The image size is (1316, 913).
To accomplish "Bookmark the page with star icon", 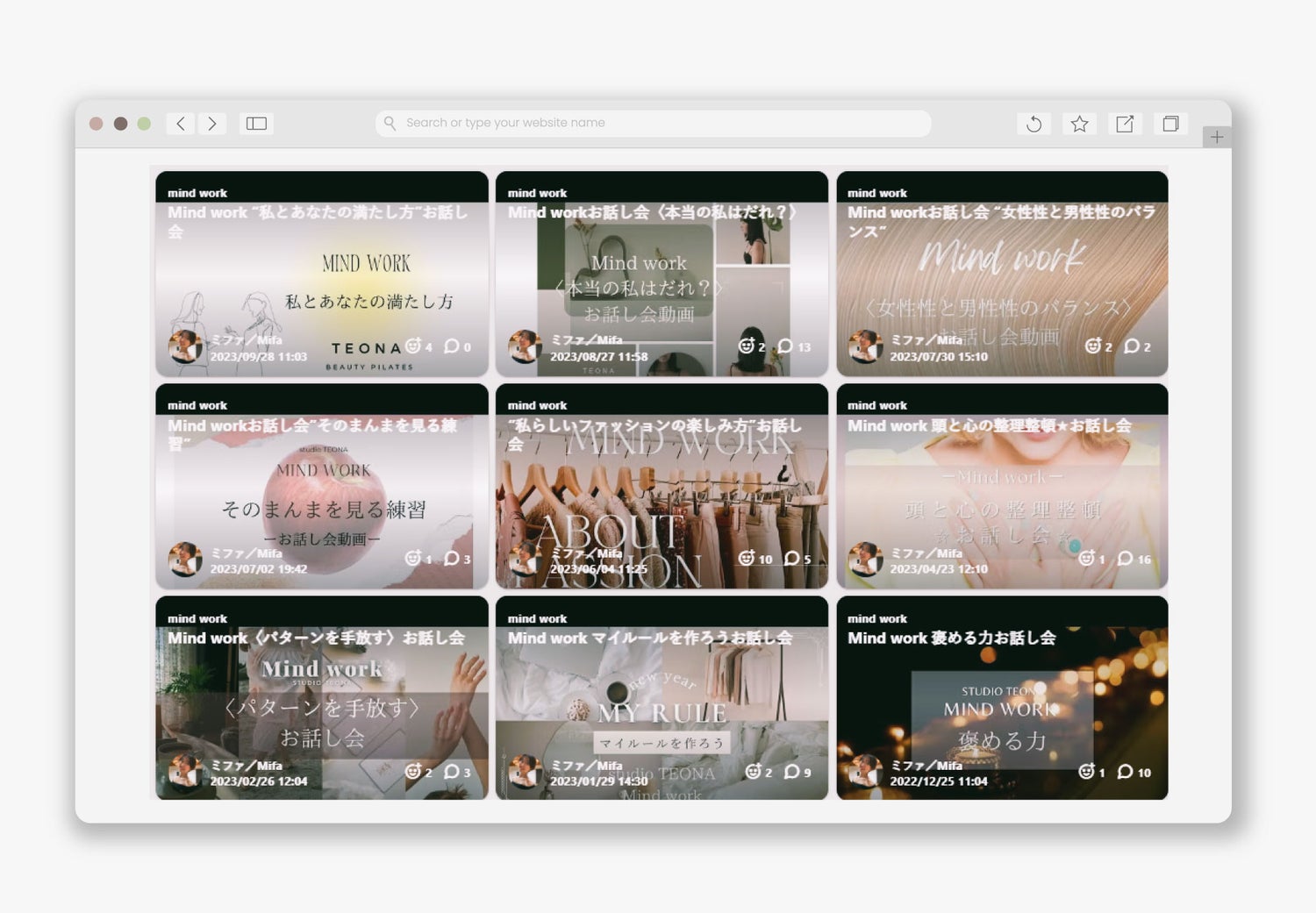I will [1079, 124].
